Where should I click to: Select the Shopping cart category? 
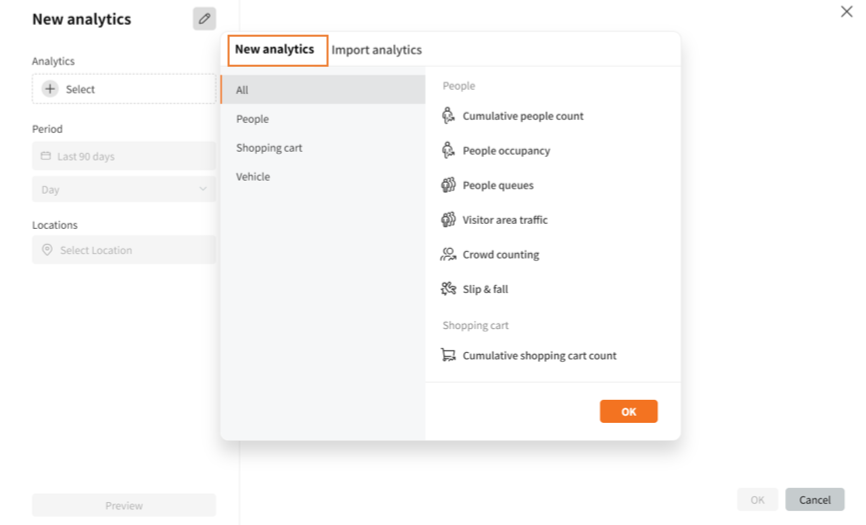pos(269,148)
